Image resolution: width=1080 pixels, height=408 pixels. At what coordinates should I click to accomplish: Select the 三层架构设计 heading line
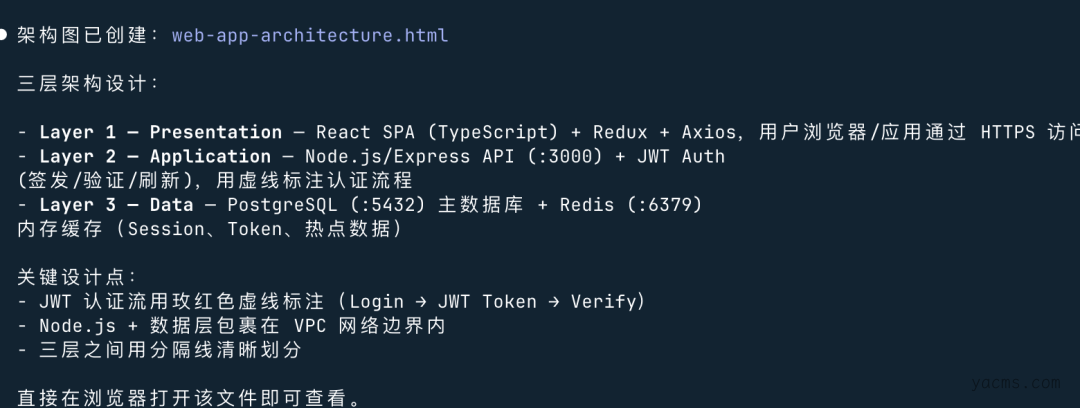(88, 84)
